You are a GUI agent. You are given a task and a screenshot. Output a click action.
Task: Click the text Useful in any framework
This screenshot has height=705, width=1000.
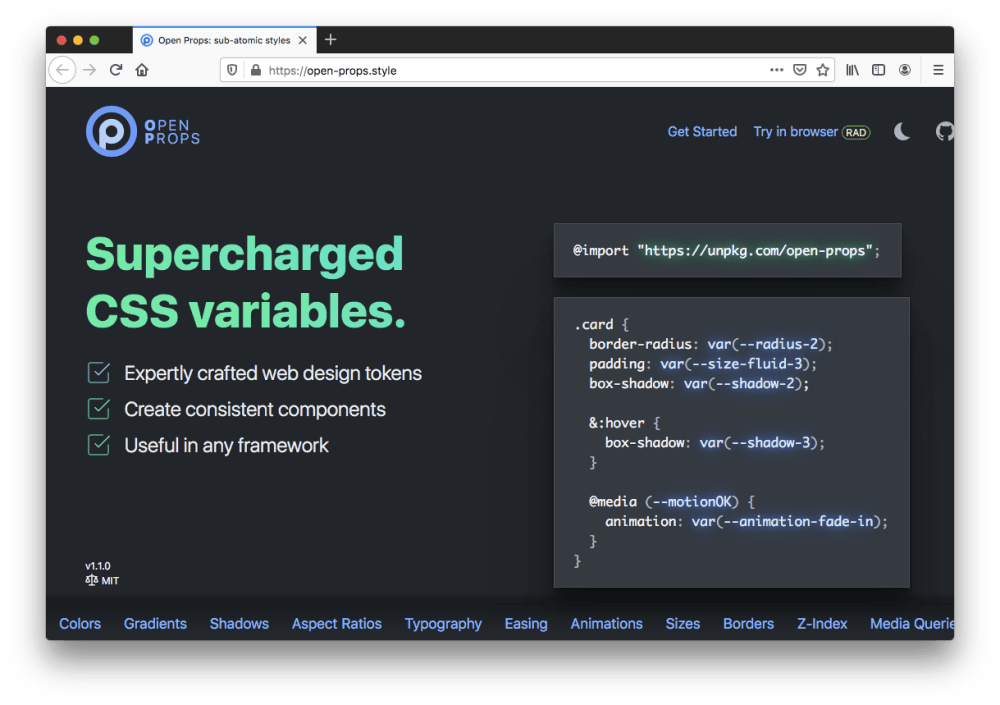[x=226, y=445]
